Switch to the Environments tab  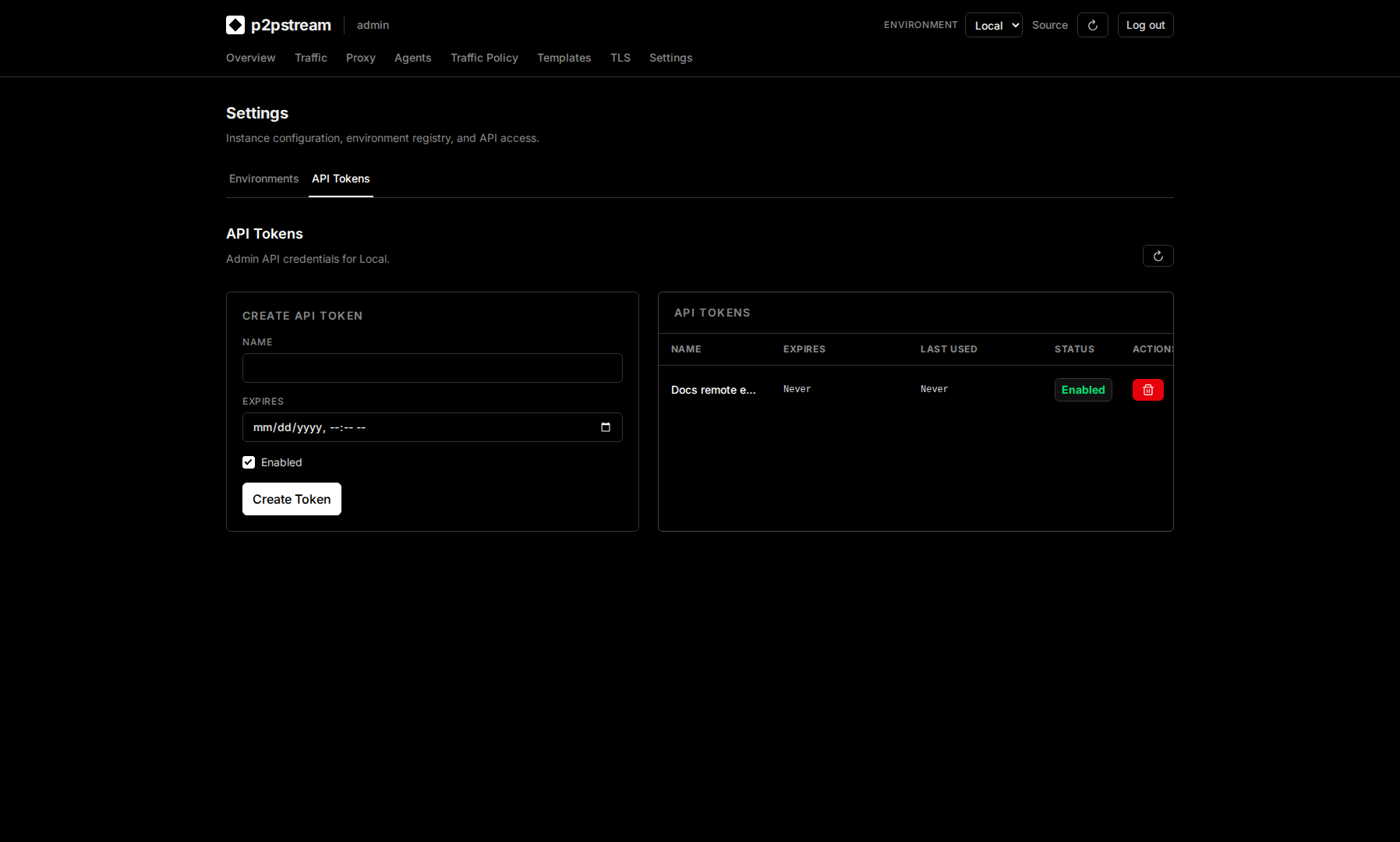point(263,179)
